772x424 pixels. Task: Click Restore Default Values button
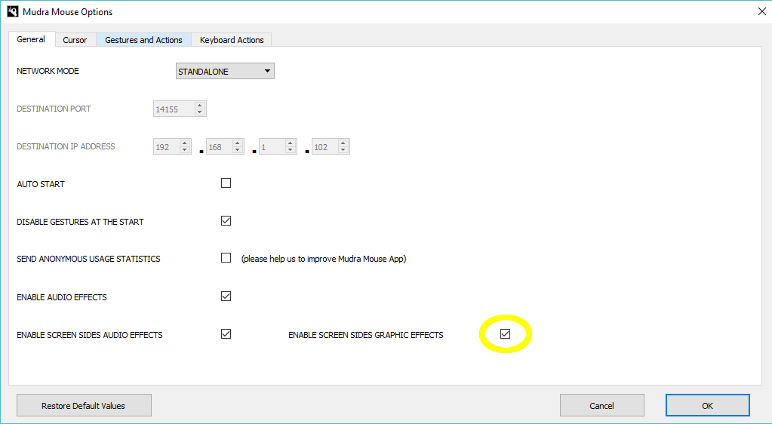coord(84,406)
